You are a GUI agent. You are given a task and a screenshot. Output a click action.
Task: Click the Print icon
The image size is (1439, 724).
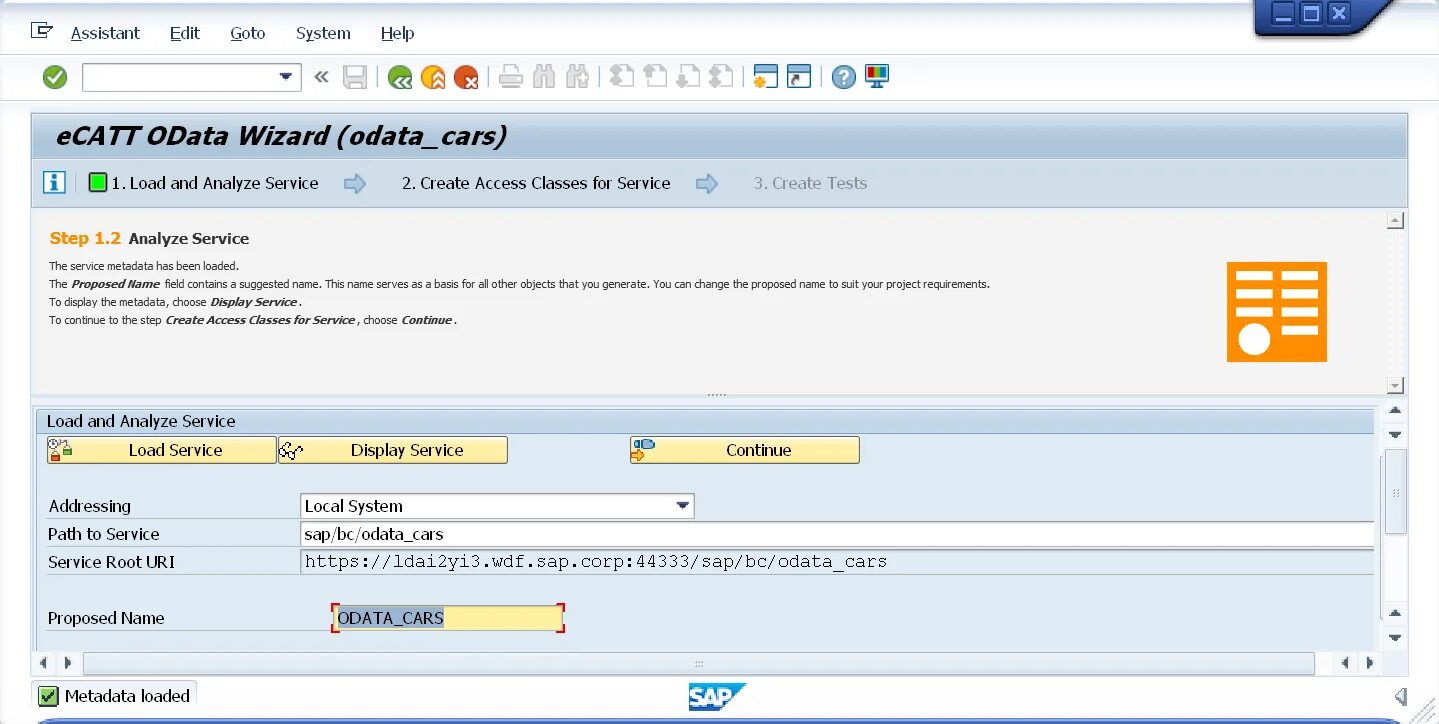(x=511, y=77)
